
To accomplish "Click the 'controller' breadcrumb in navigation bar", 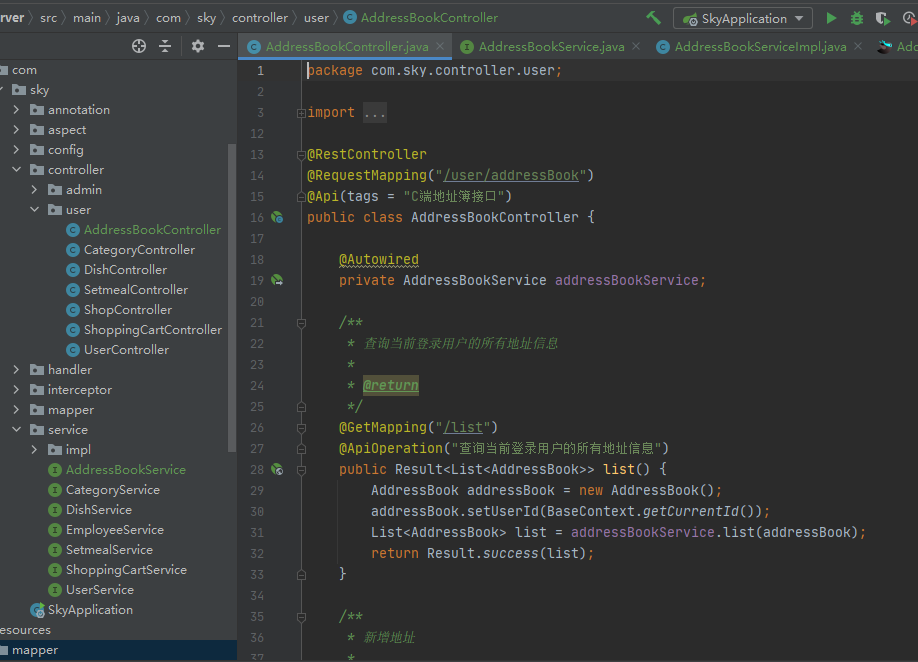I will coord(259,18).
